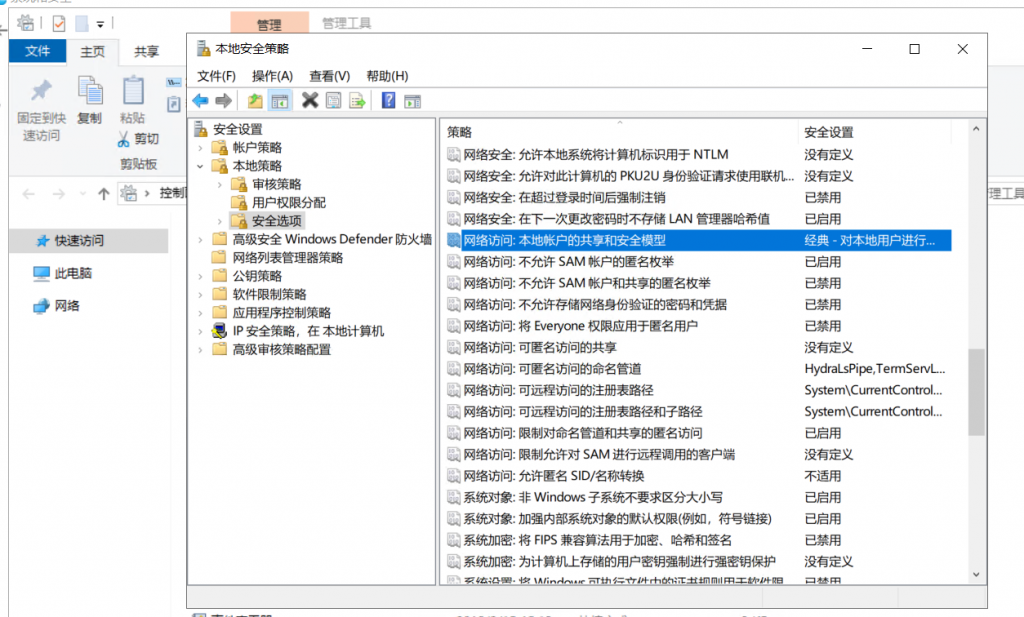Click the blue Back arrow in toolbar
1024x617 pixels.
tap(200, 100)
